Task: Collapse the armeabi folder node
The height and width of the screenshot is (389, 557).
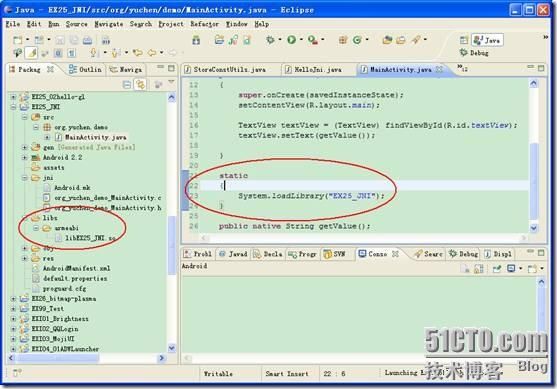Action: 36,228
